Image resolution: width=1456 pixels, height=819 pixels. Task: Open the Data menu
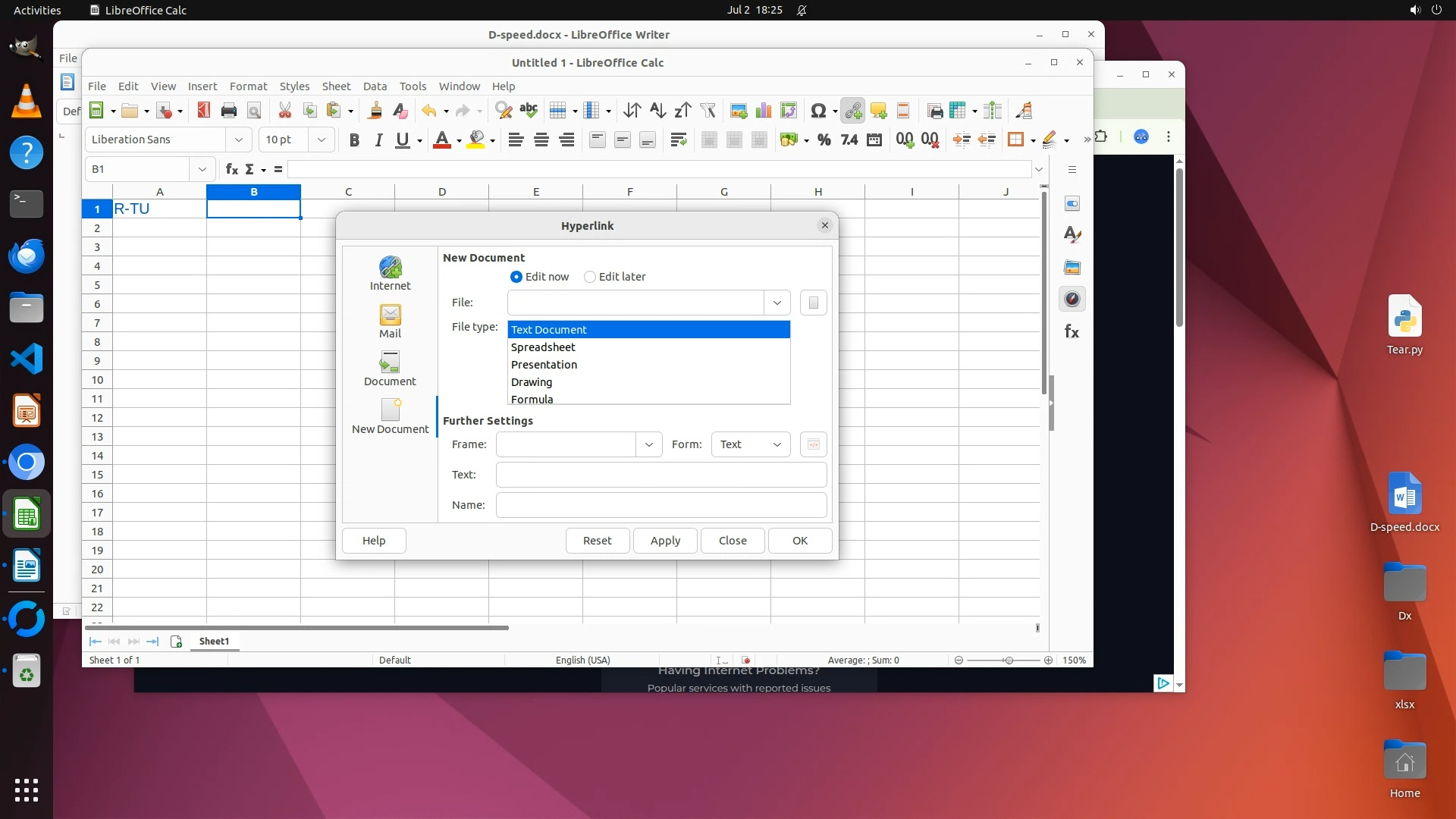pos(375,86)
